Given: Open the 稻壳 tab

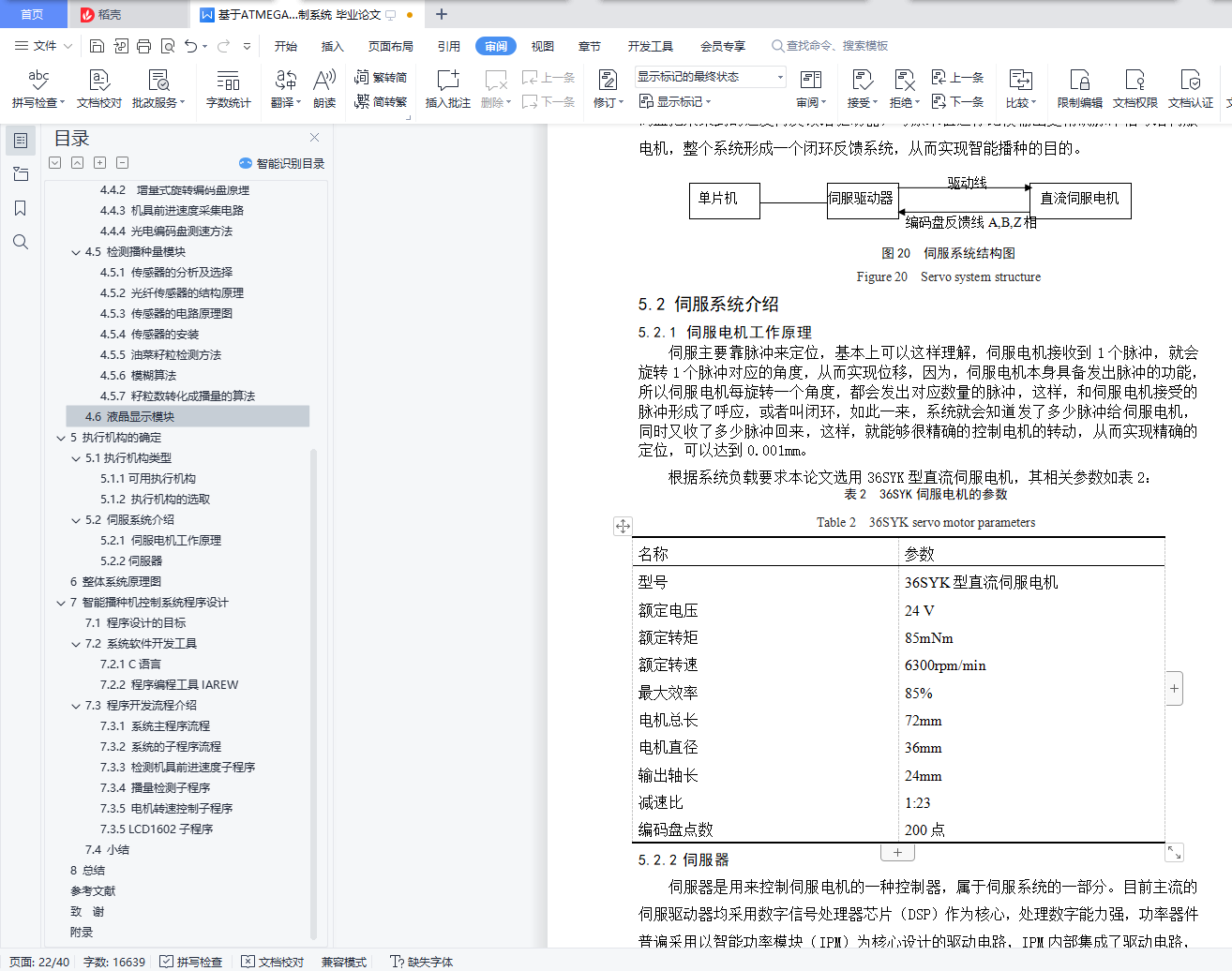Looking at the screenshot, I should [x=128, y=14].
